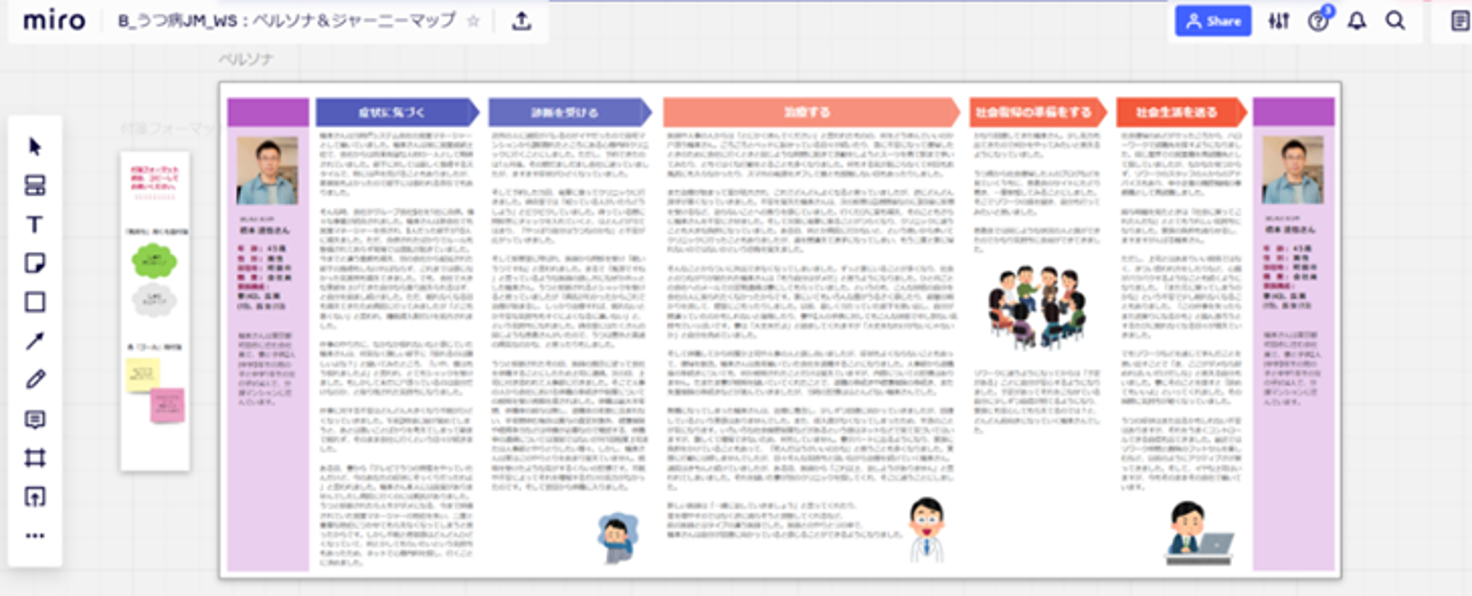Select the Frame tool
Screen dimensions: 1472x596
click(x=35, y=458)
